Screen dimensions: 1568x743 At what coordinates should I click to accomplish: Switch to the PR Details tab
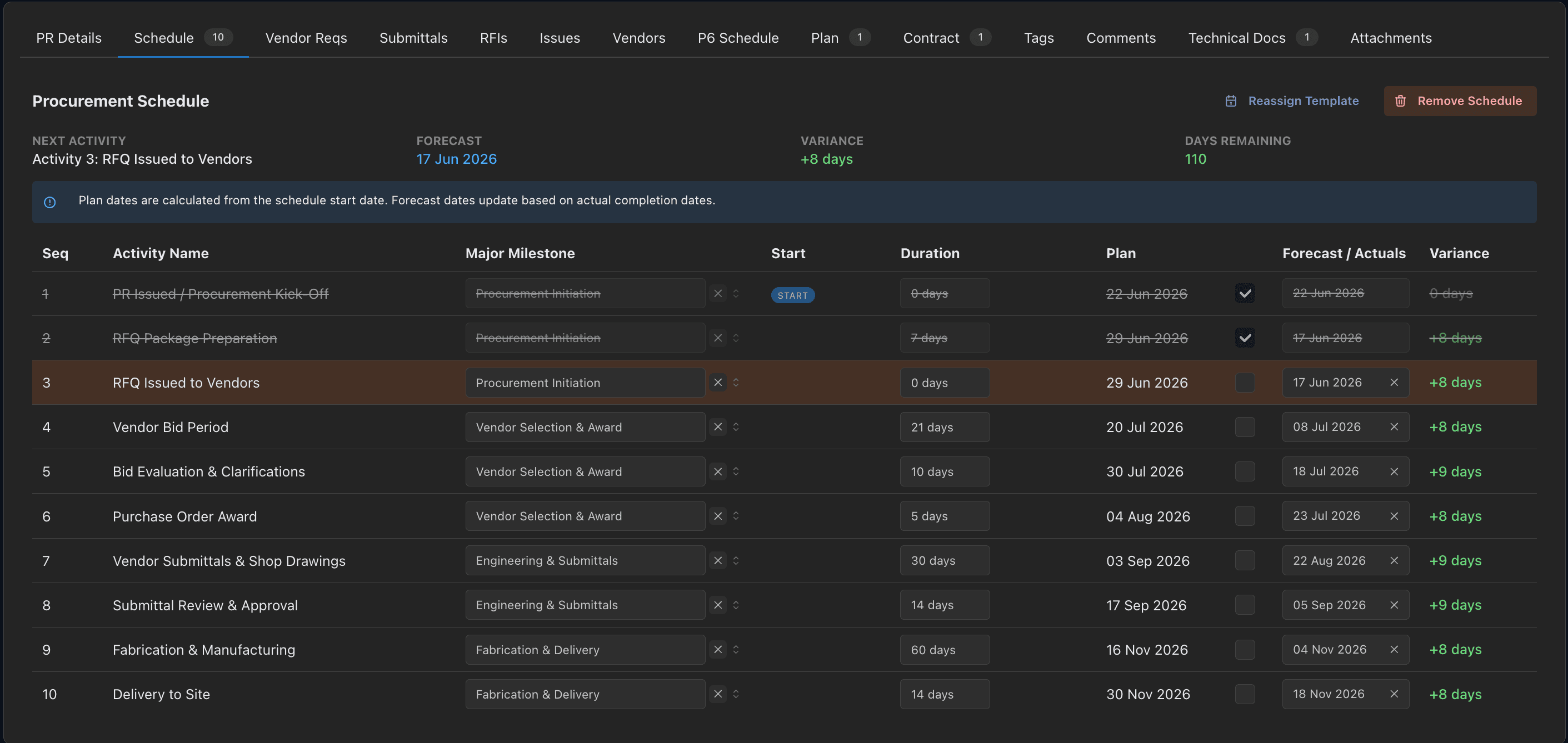pos(69,38)
